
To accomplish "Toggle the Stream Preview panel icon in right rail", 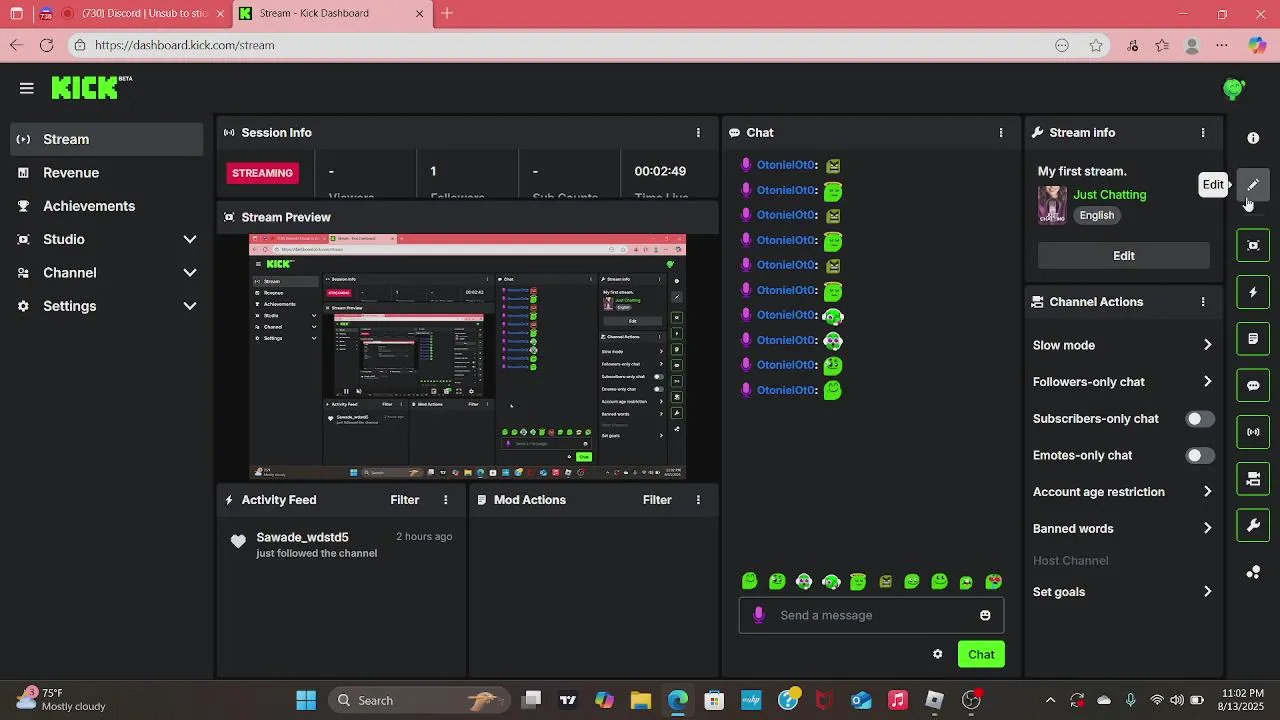I will [x=1253, y=245].
